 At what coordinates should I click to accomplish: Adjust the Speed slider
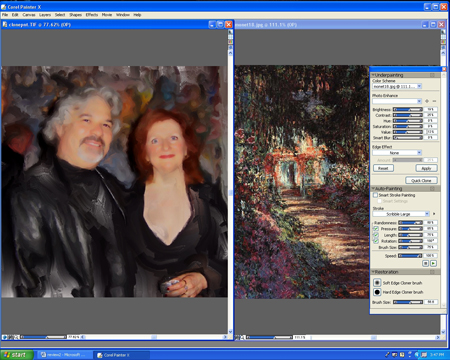[410, 256]
